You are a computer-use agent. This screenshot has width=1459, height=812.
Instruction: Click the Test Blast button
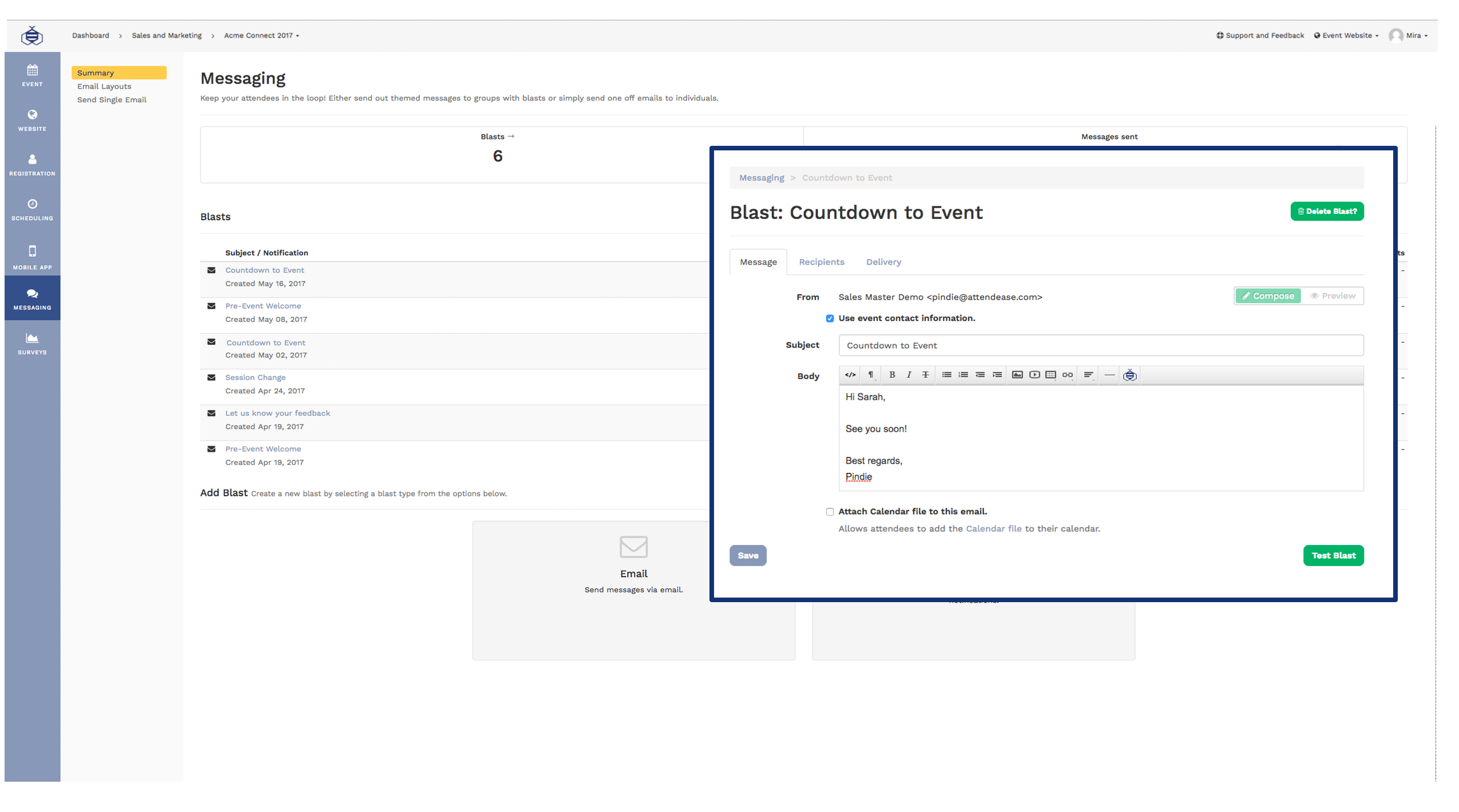(x=1334, y=555)
